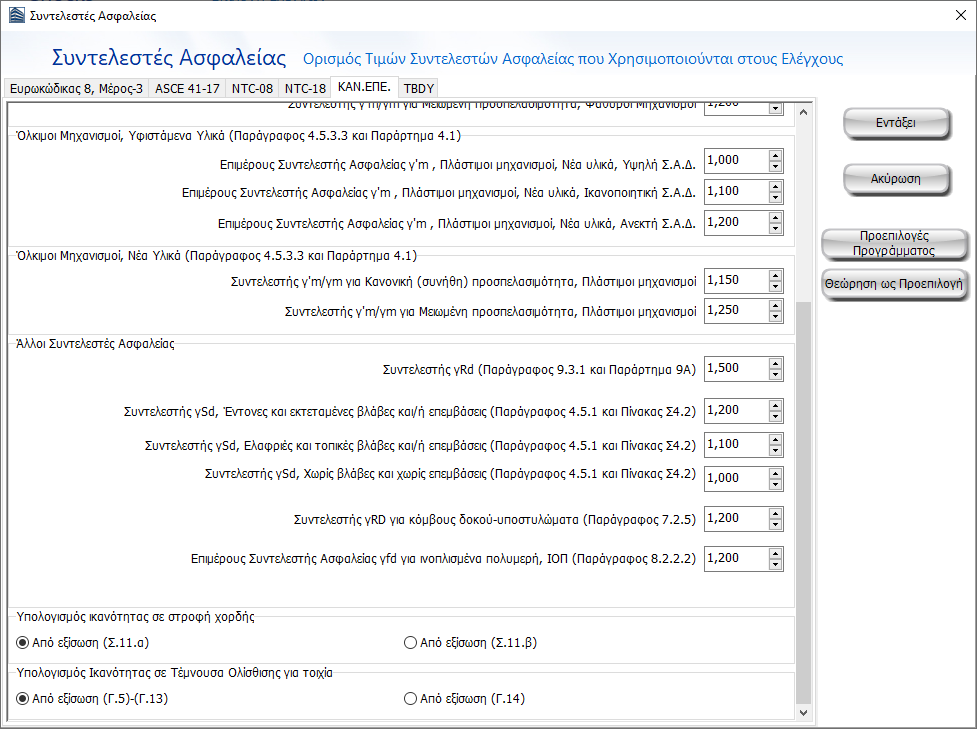
Task: Decrease the Ανεκτή Σ.Α.Δ. coefficient value
Action: (775, 228)
